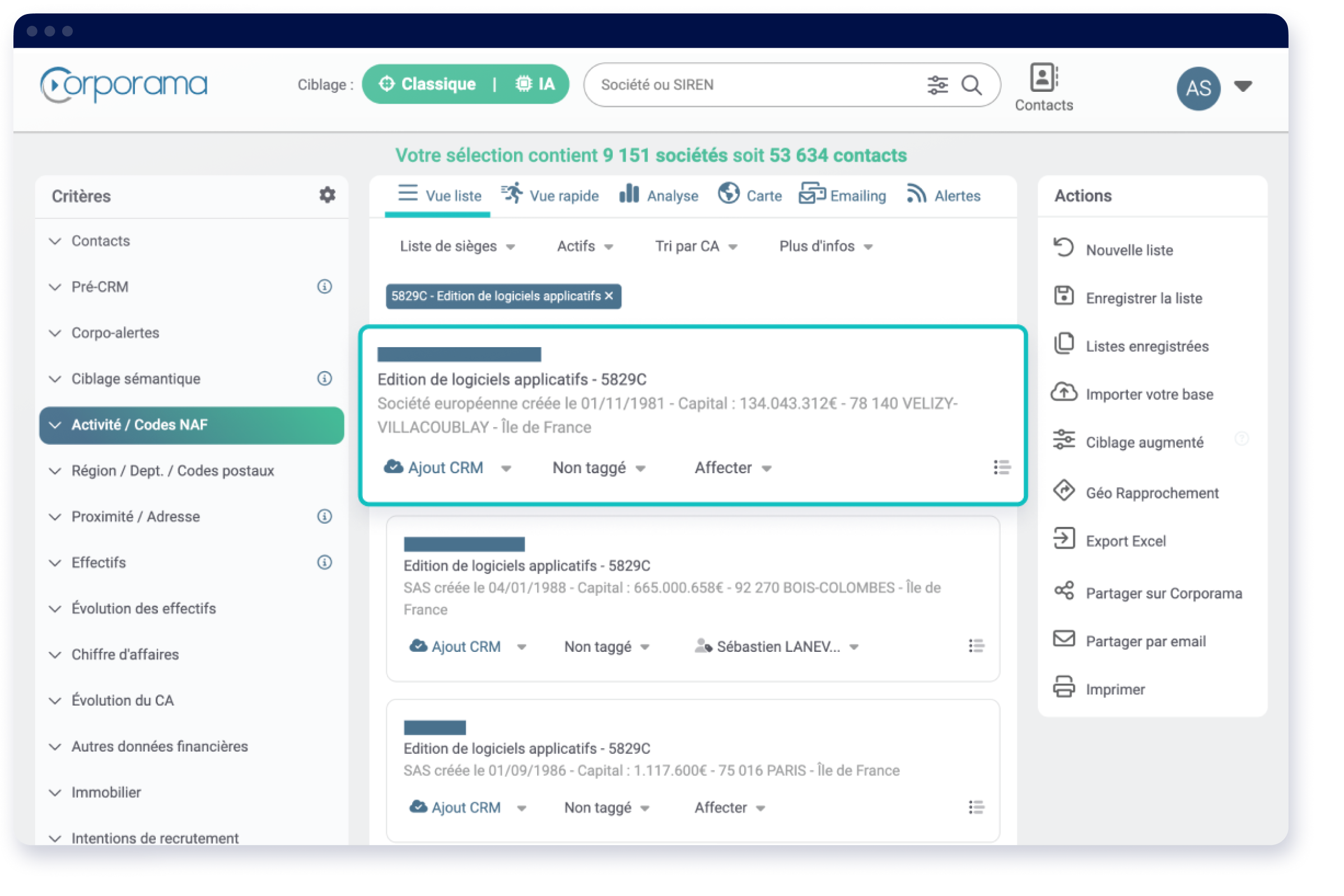
Task: Expand the Chiffre d'affaires section
Action: 192,654
